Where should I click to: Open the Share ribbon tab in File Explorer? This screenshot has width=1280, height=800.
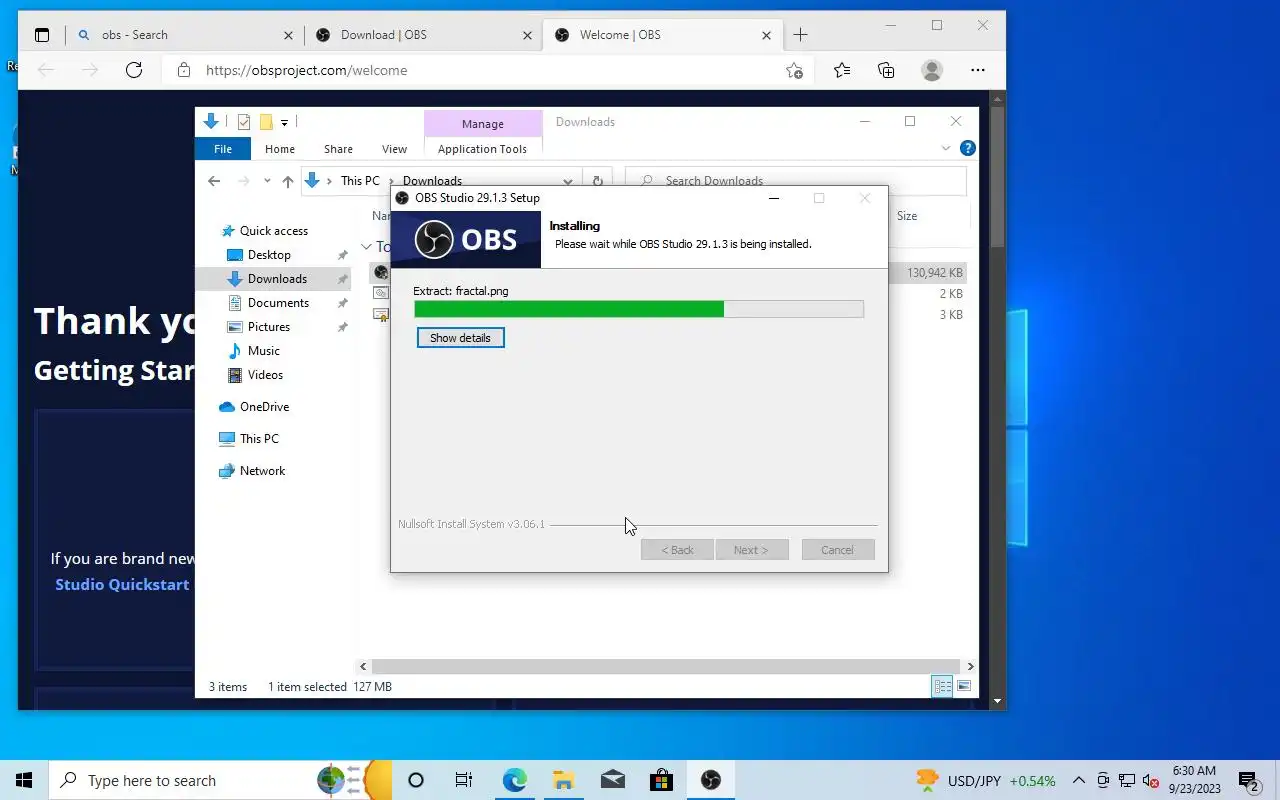click(x=338, y=149)
